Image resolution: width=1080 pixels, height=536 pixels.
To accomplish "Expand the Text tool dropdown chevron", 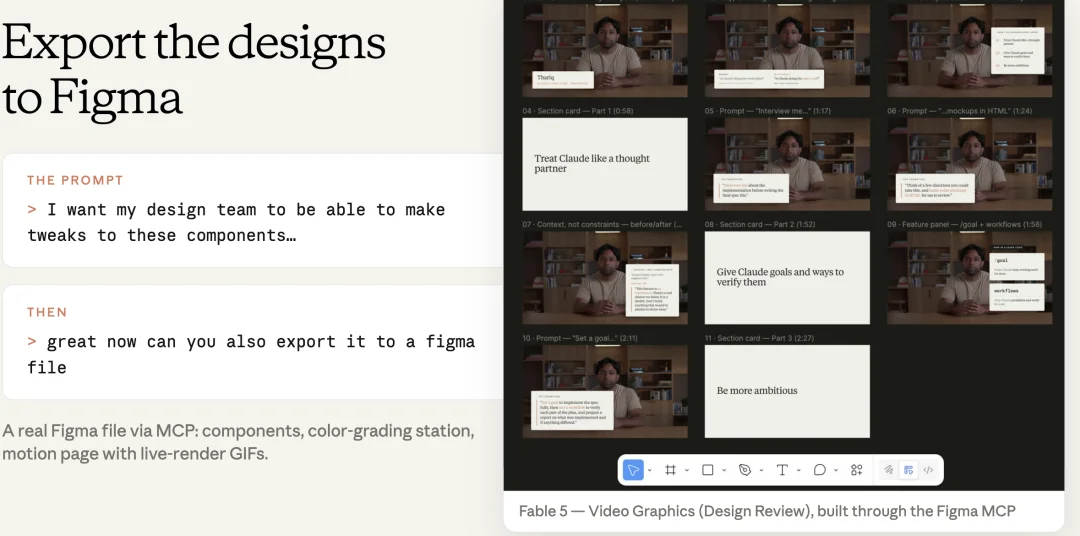I will click(x=798, y=471).
